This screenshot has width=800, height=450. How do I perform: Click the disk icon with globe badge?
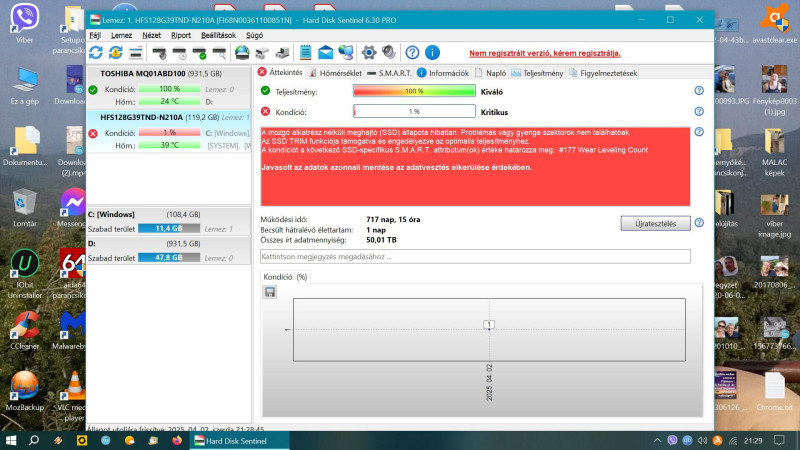coord(160,53)
